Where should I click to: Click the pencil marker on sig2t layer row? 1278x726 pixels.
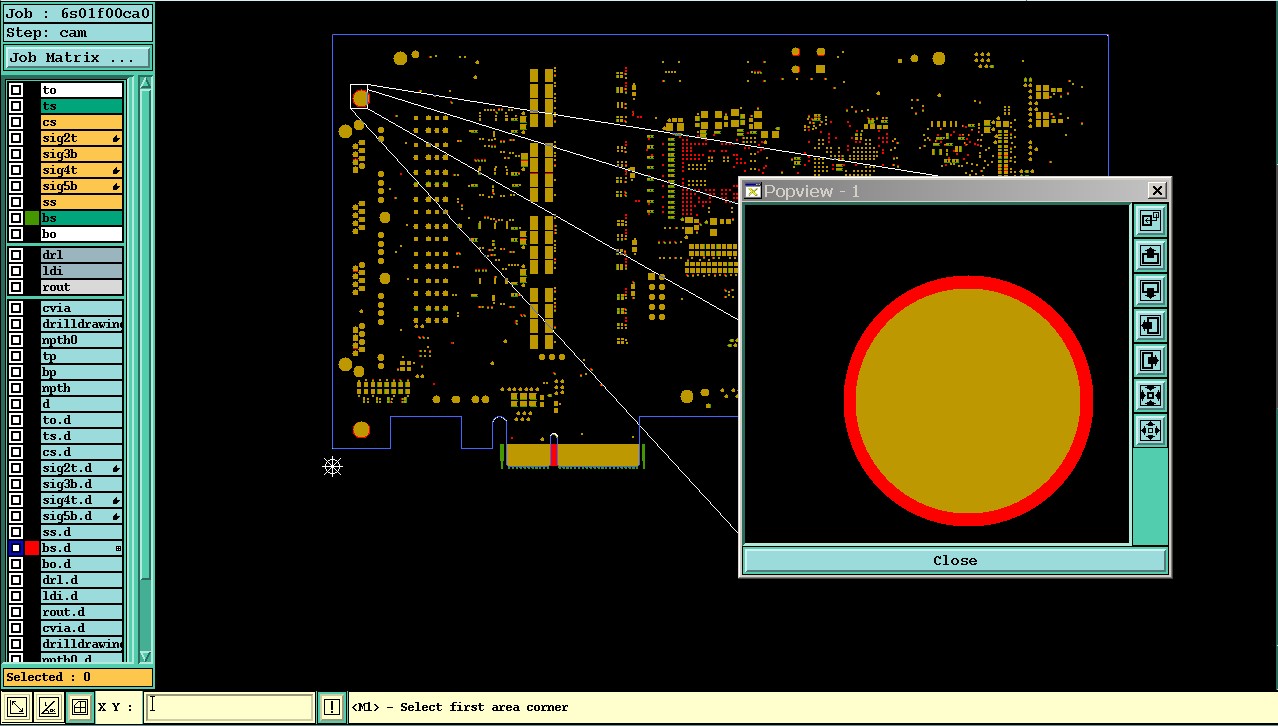point(116,138)
